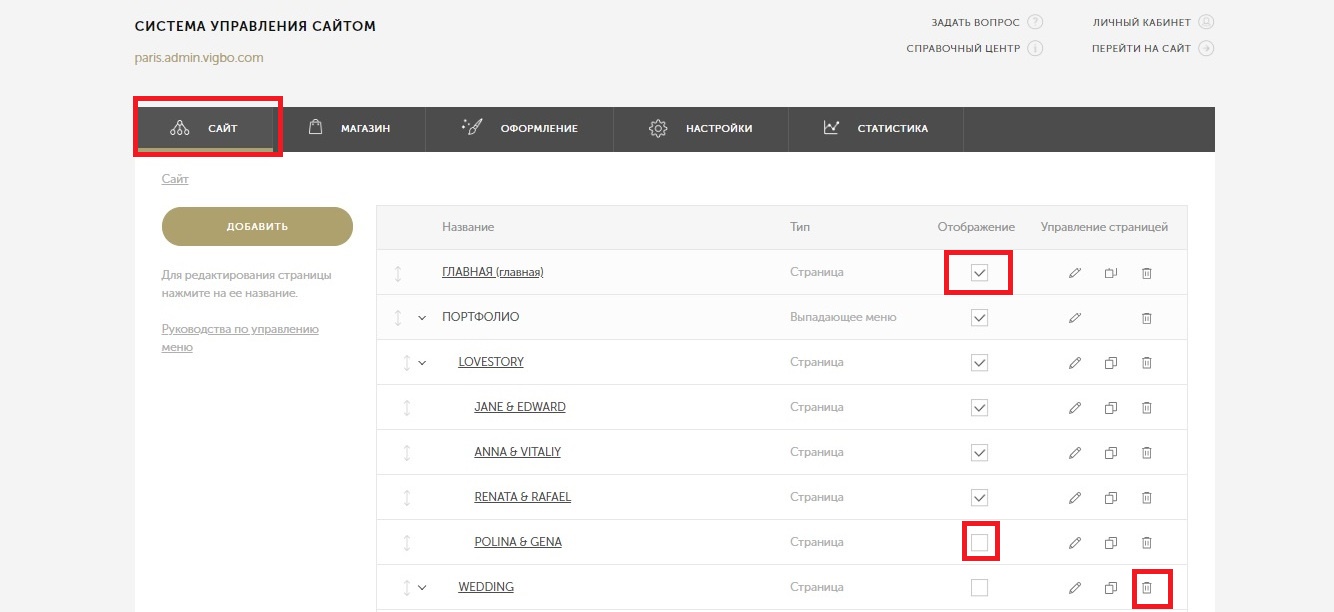Check the display checkbox for WEDDING page
Image resolution: width=1334 pixels, height=612 pixels.
tap(979, 587)
